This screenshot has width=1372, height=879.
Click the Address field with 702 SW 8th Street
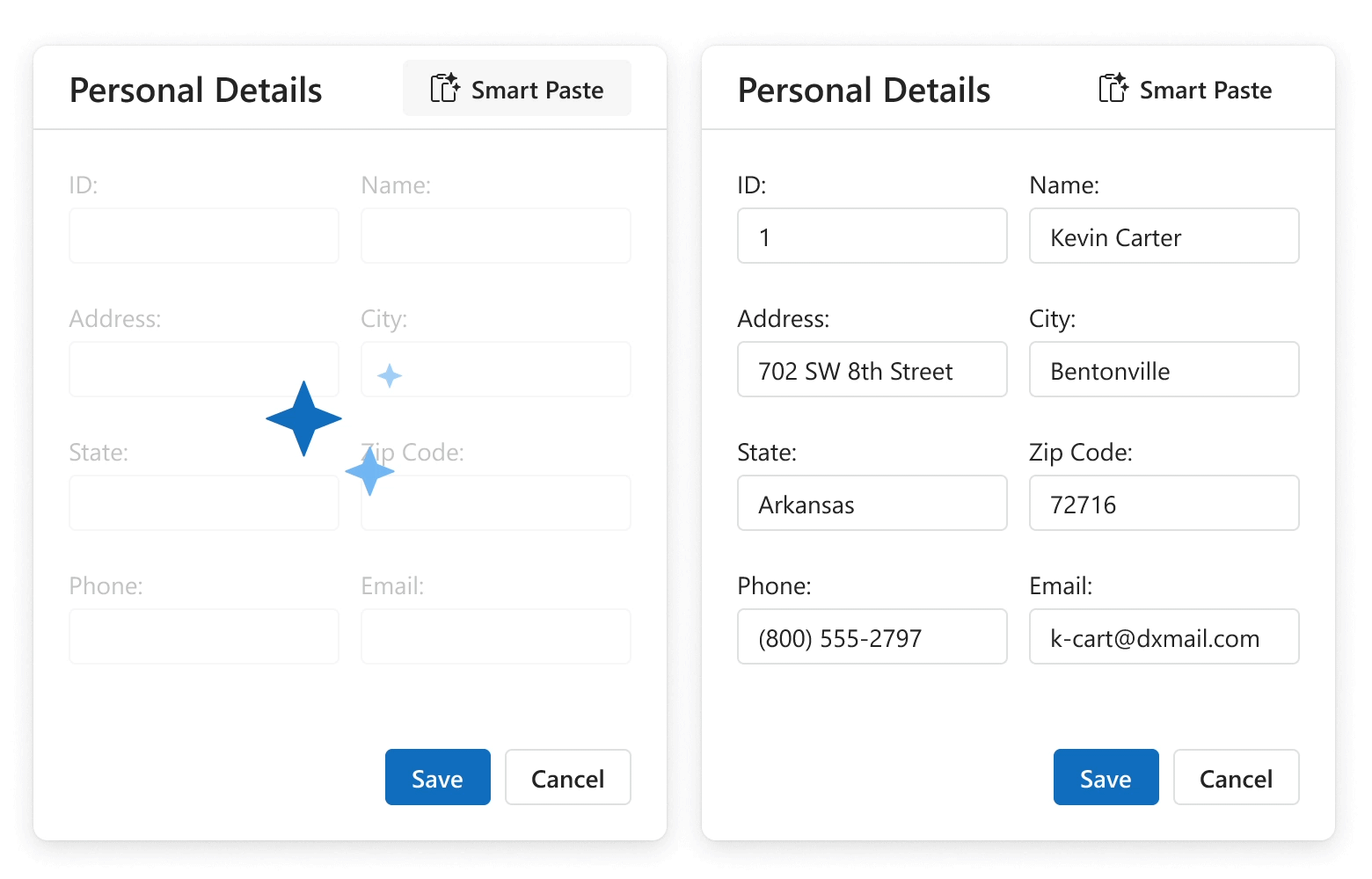coord(872,369)
